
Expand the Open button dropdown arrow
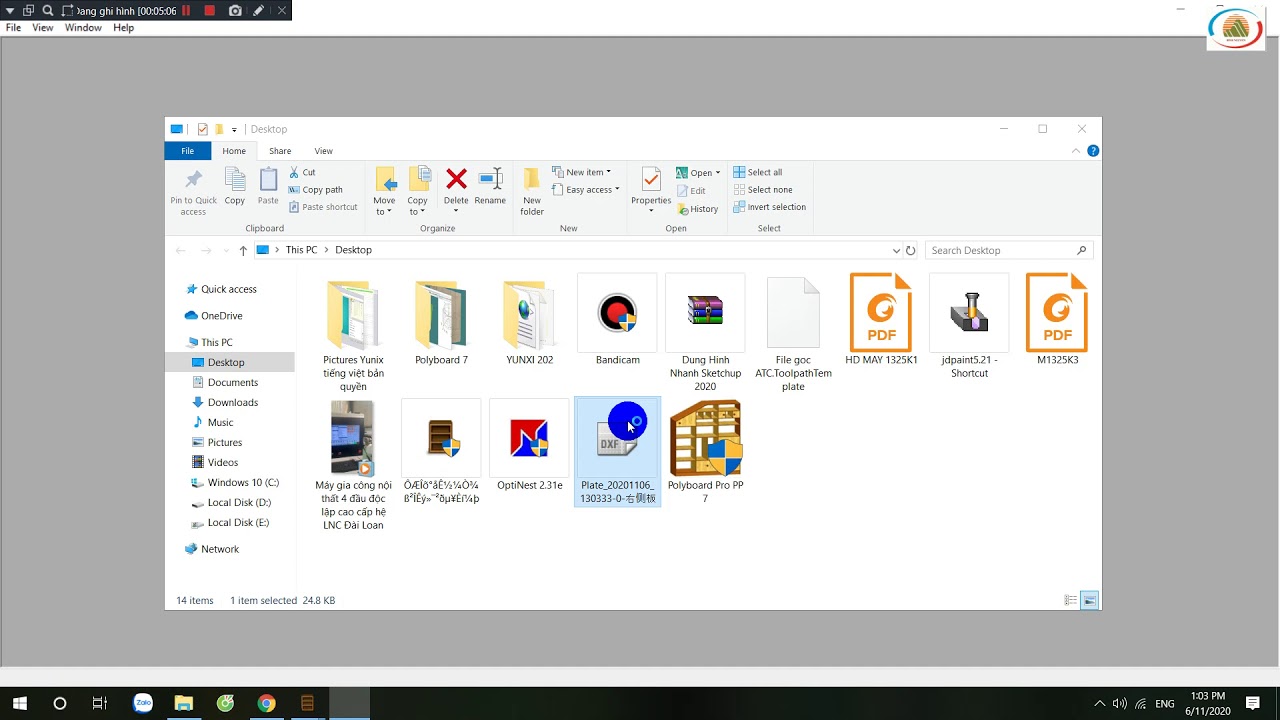tap(717, 173)
